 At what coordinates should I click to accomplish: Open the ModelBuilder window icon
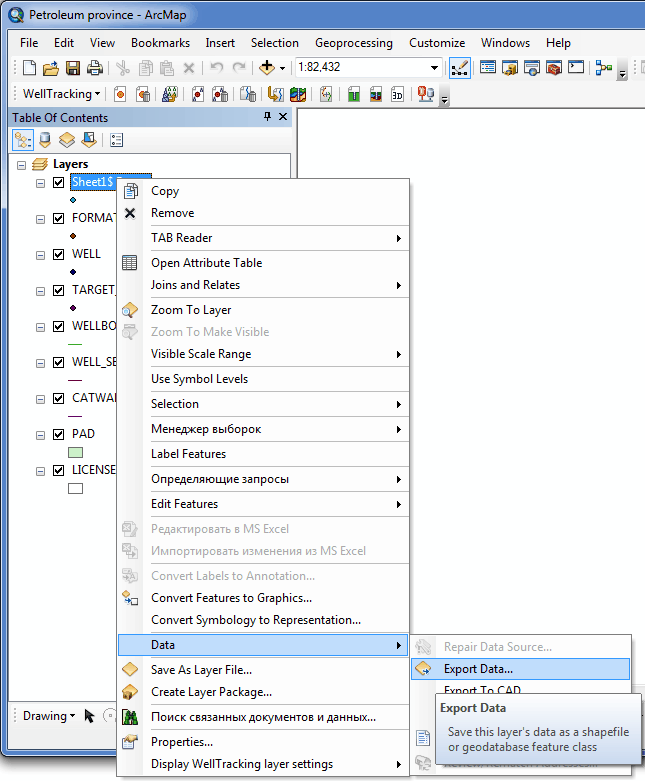pos(603,67)
